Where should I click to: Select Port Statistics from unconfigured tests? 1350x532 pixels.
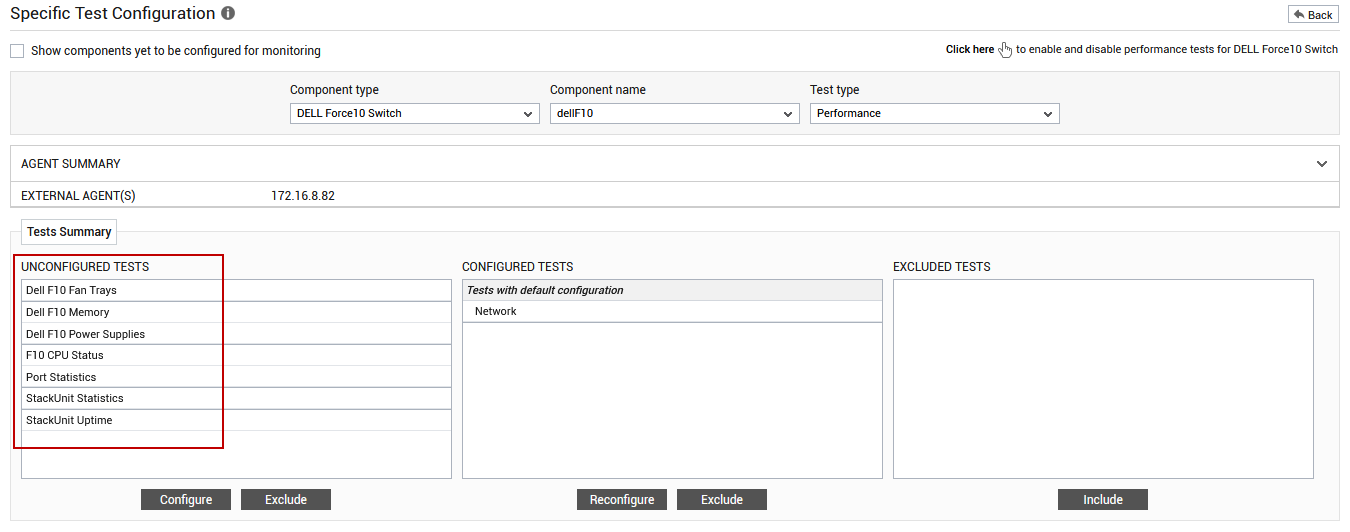(x=237, y=377)
